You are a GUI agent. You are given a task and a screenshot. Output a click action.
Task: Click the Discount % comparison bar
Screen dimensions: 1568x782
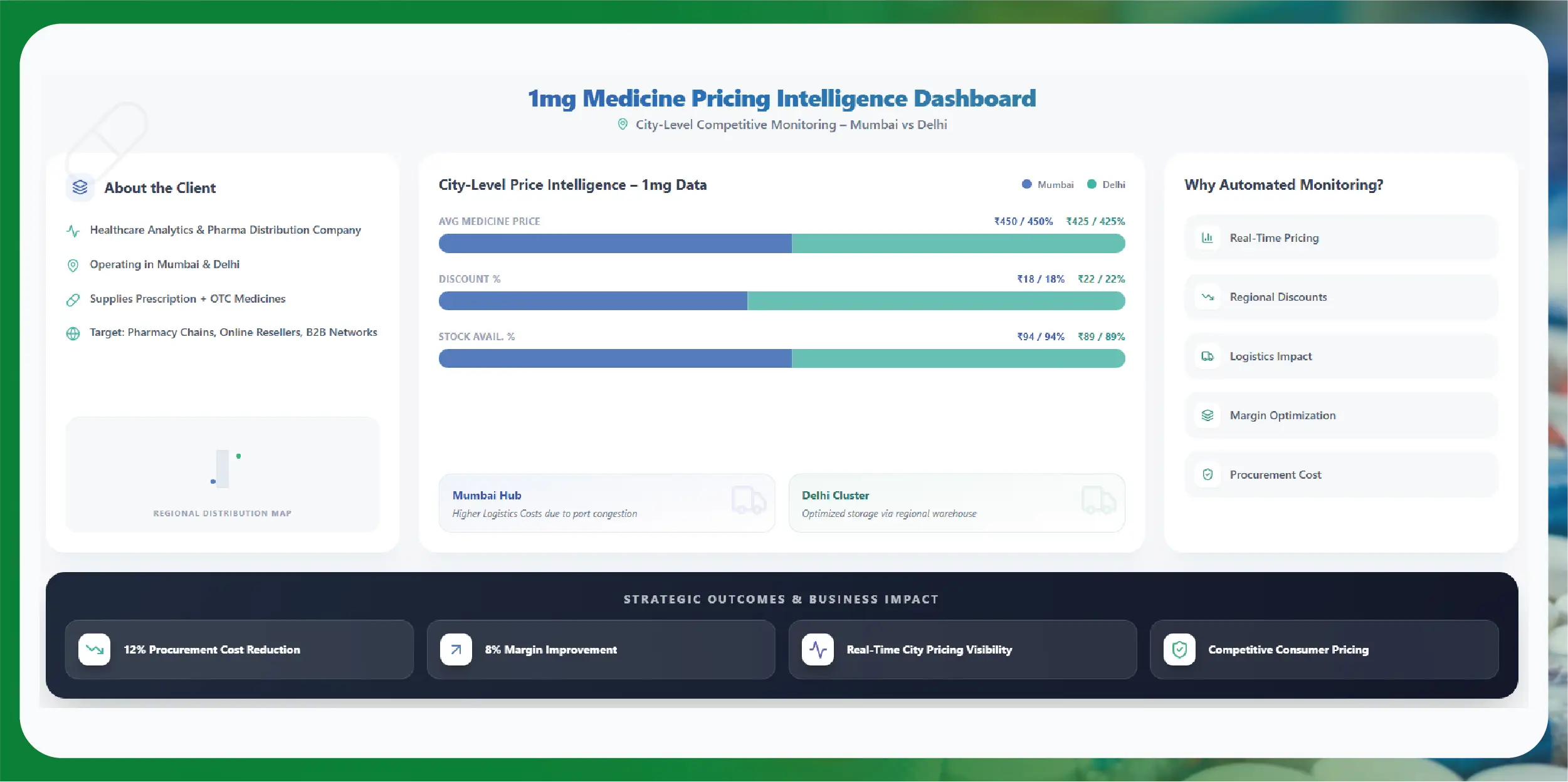[781, 301]
